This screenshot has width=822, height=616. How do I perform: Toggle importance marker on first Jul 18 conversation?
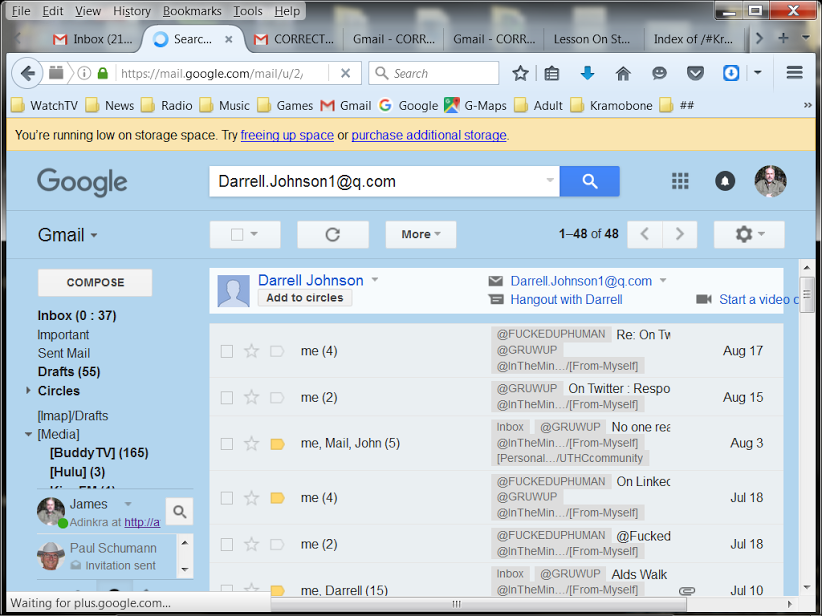(277, 498)
